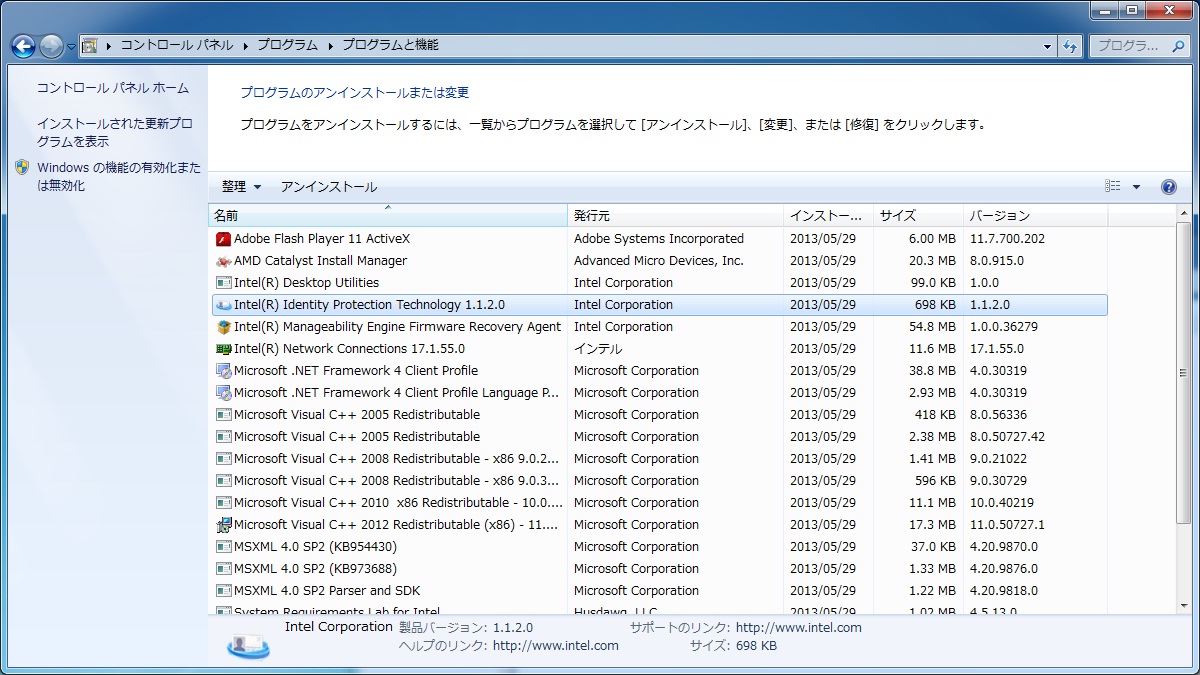
Task: Click icon for Visual C++ 2005 version 8.0.56336
Action: click(223, 415)
